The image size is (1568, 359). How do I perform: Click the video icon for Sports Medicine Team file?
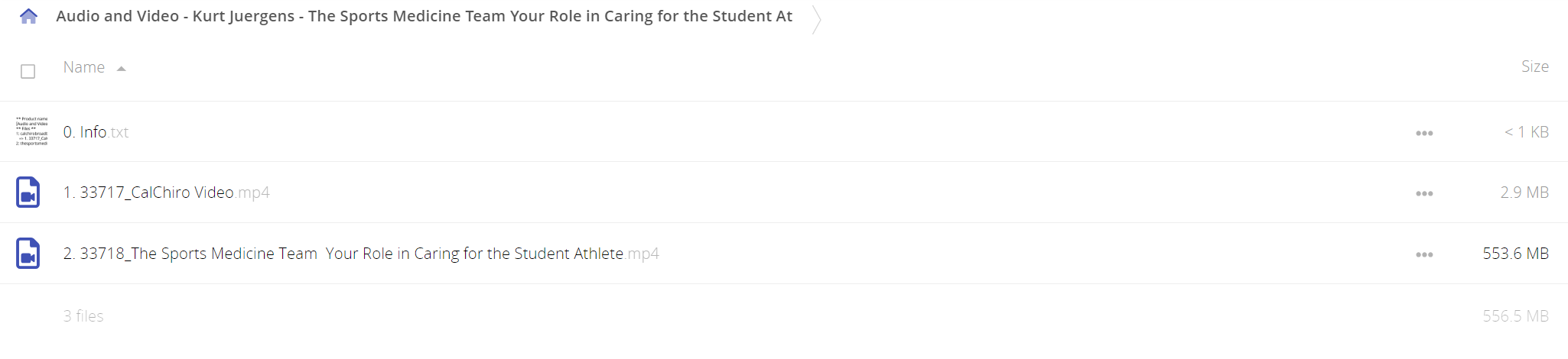(28, 254)
